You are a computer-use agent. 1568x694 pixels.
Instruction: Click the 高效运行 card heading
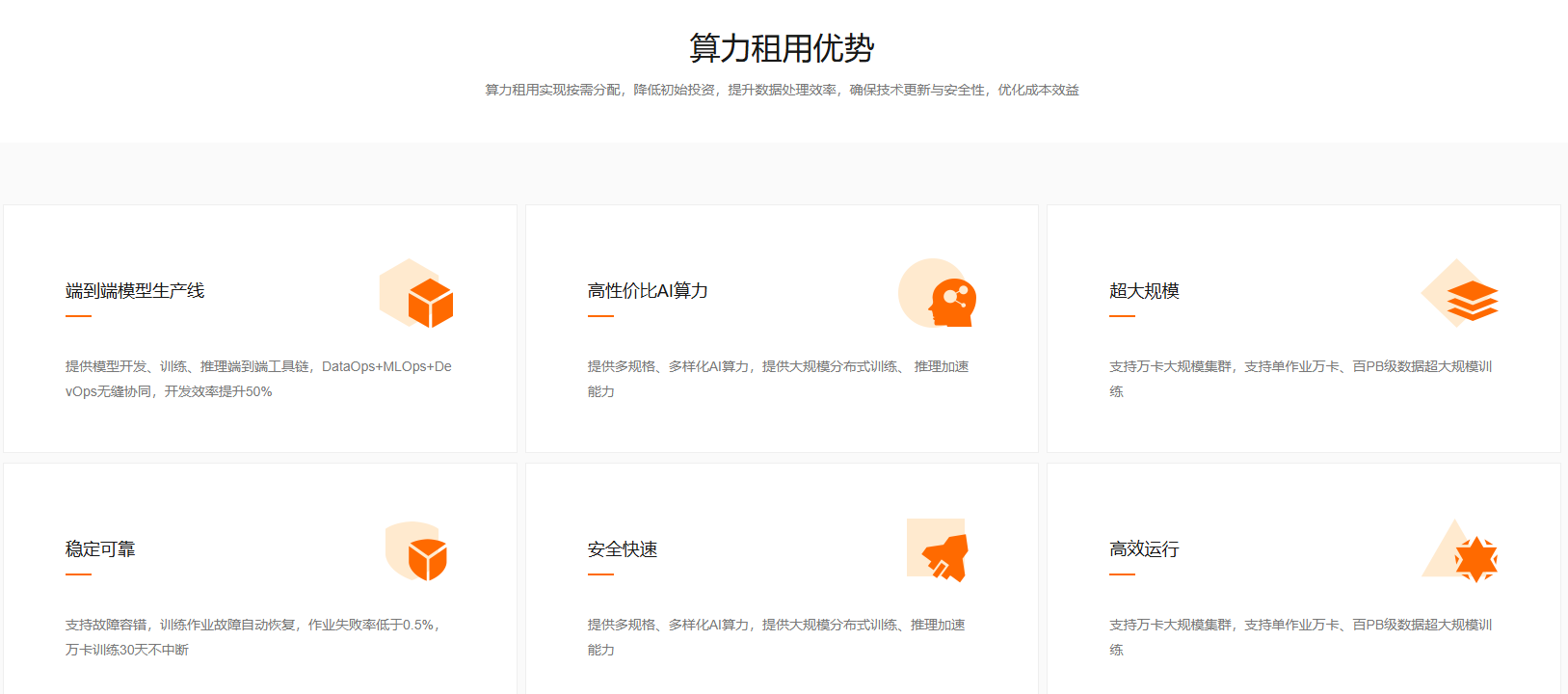(1144, 549)
